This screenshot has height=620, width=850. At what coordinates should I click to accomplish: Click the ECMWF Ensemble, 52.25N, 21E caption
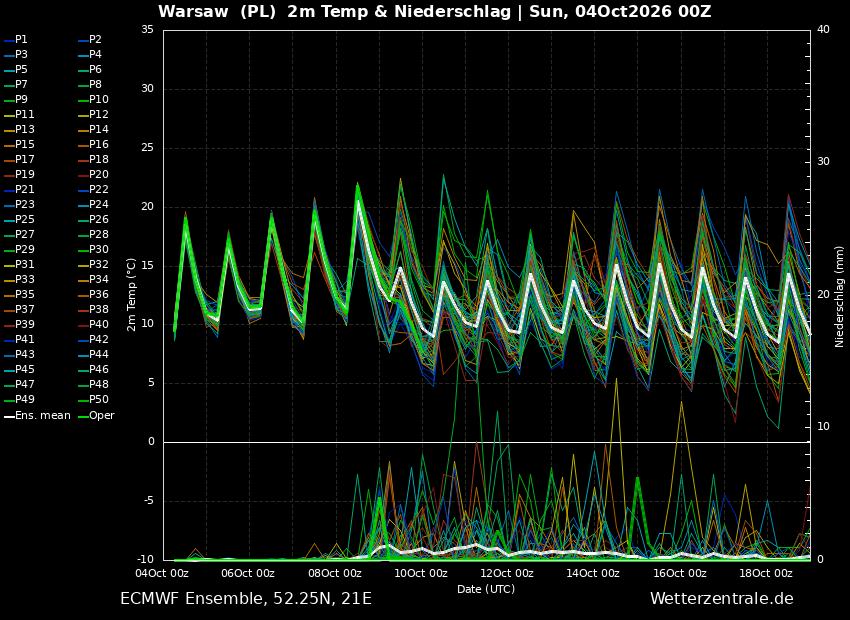click(x=246, y=599)
